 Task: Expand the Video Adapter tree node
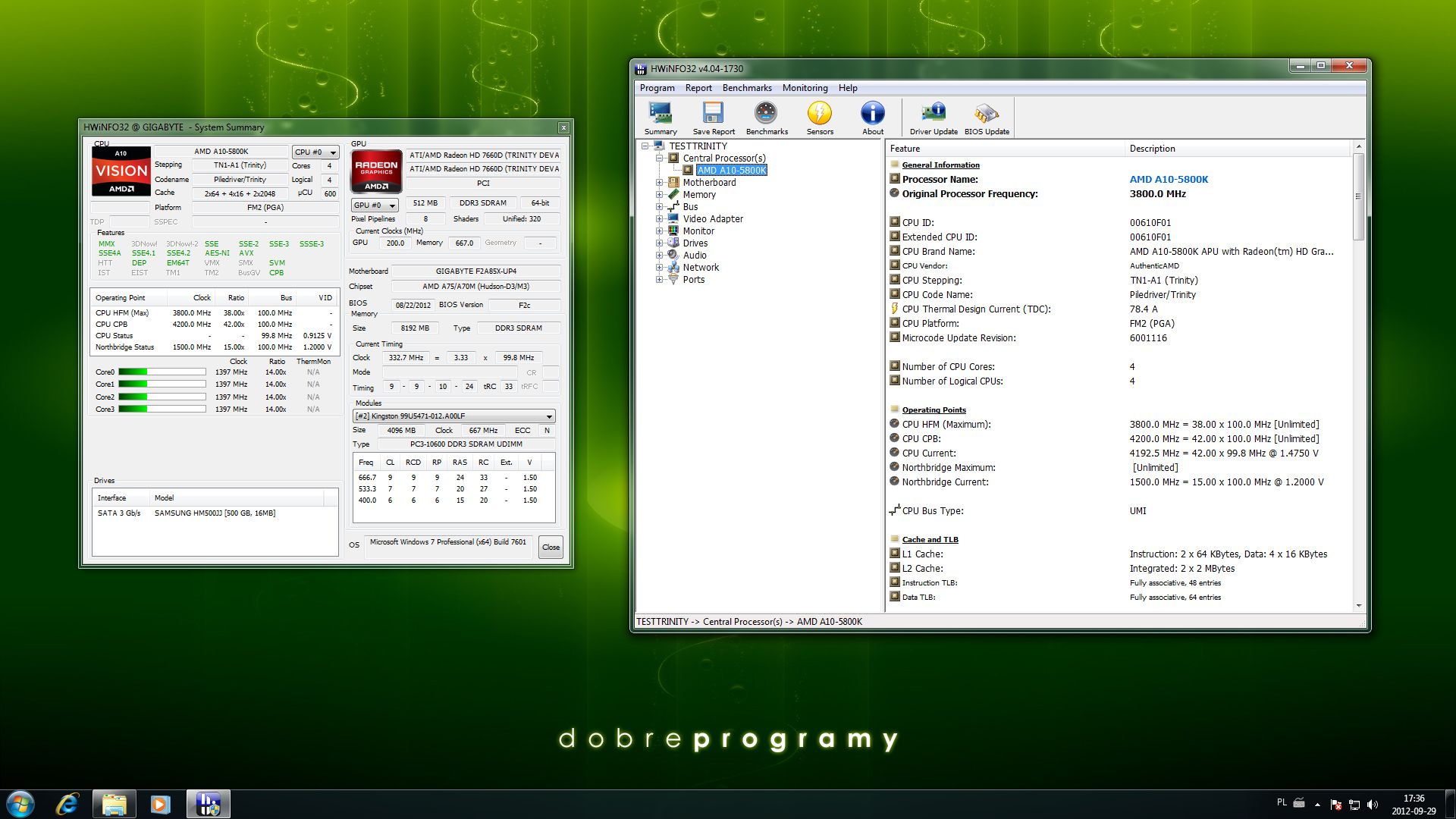pos(660,219)
